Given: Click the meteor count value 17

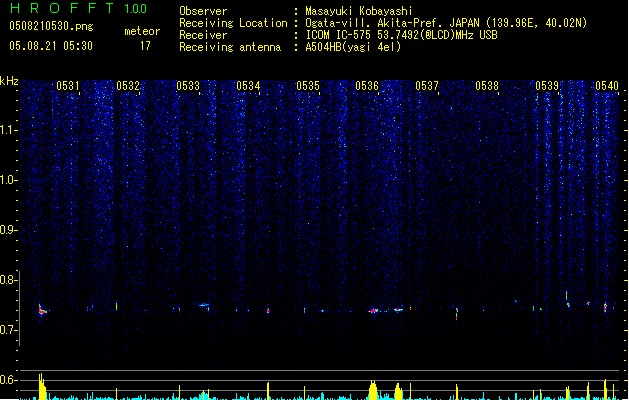Looking at the screenshot, I should (x=145, y=46).
